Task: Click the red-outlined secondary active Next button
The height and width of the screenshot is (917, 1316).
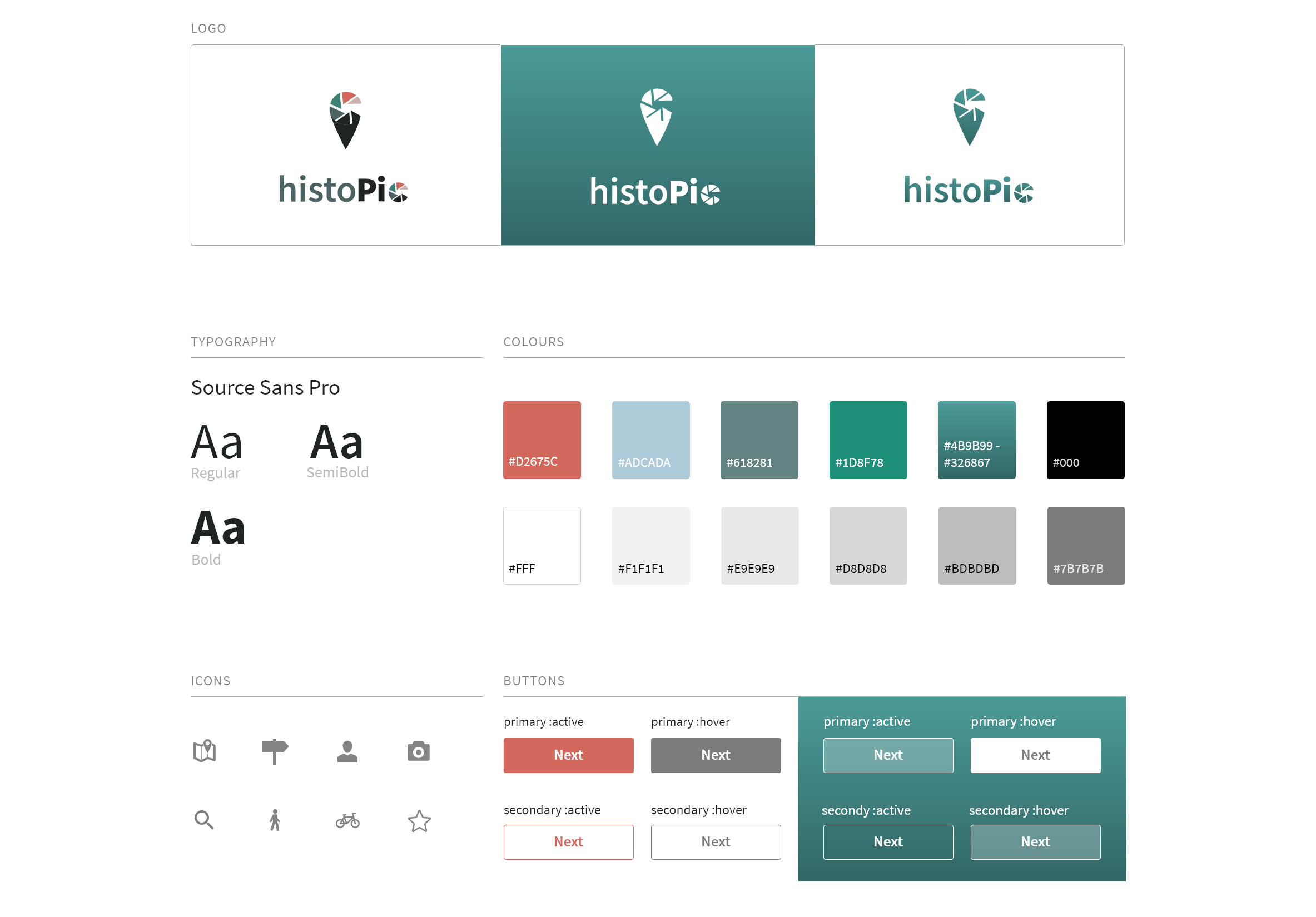Action: coord(568,841)
